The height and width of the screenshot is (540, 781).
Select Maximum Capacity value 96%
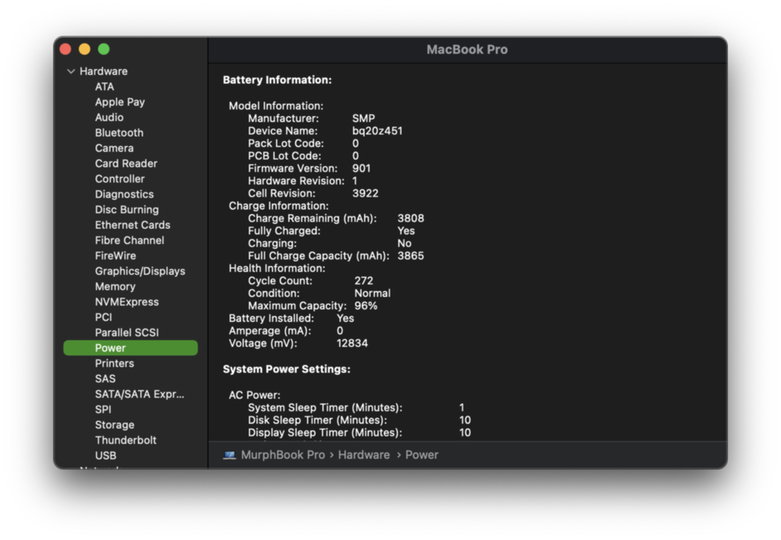(366, 306)
